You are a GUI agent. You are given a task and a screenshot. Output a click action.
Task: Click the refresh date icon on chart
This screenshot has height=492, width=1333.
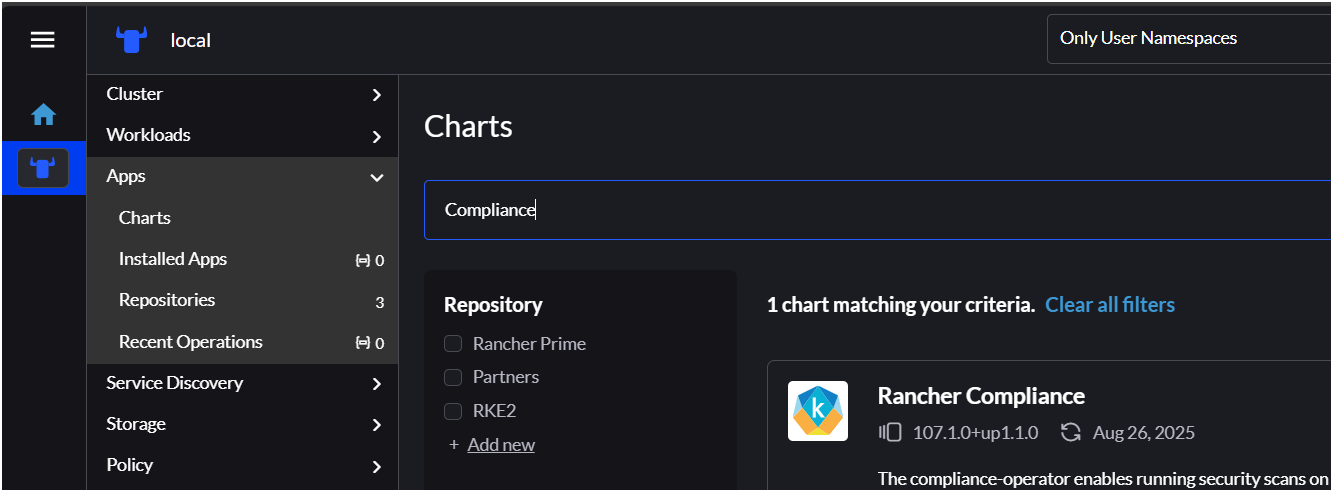pos(1071,433)
